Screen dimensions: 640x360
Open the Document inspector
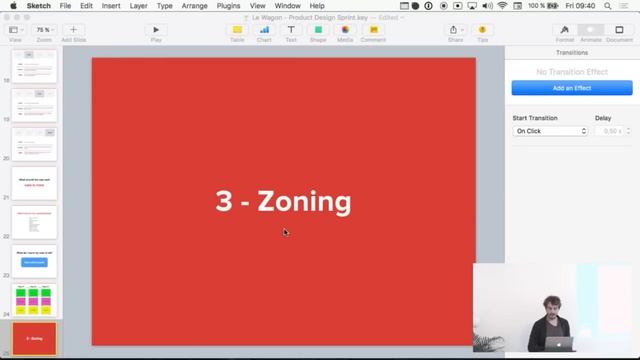coord(619,30)
